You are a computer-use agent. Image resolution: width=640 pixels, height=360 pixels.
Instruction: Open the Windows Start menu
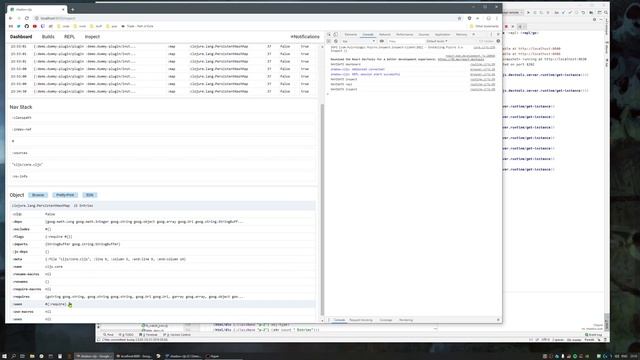pyautogui.click(x=4, y=356)
